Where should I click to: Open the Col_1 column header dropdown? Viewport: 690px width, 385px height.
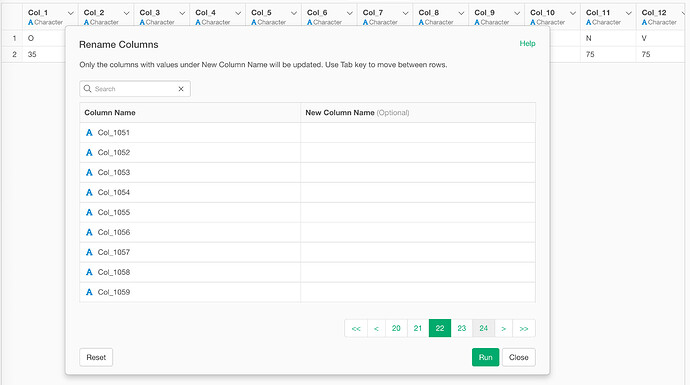(70, 13)
